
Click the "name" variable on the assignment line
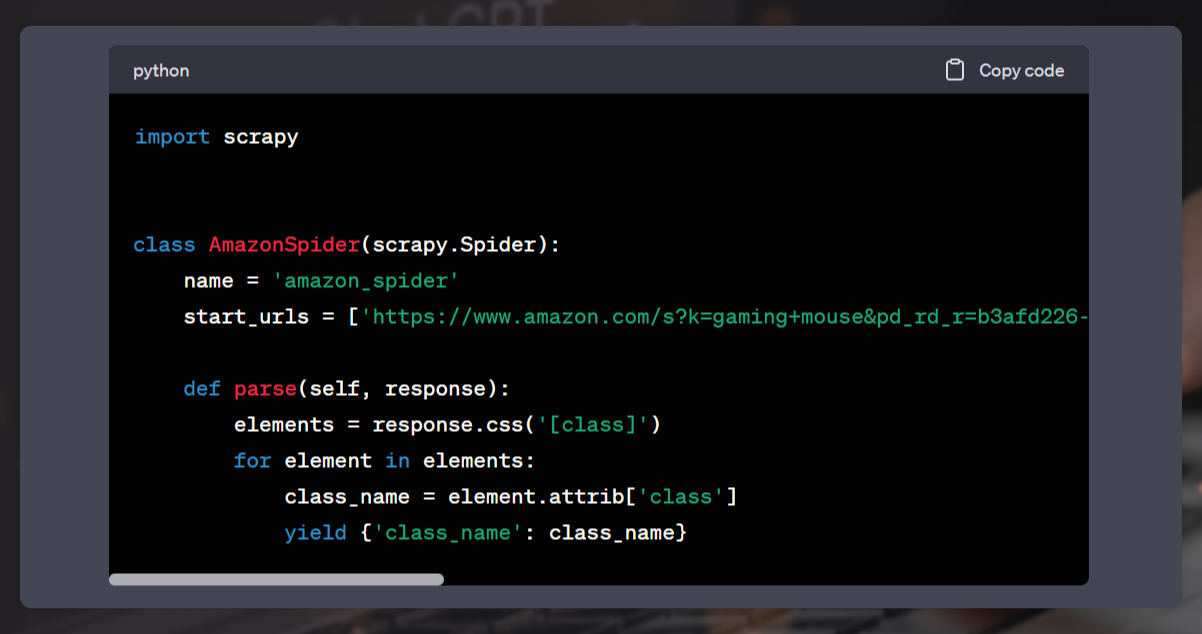pyautogui.click(x=209, y=281)
